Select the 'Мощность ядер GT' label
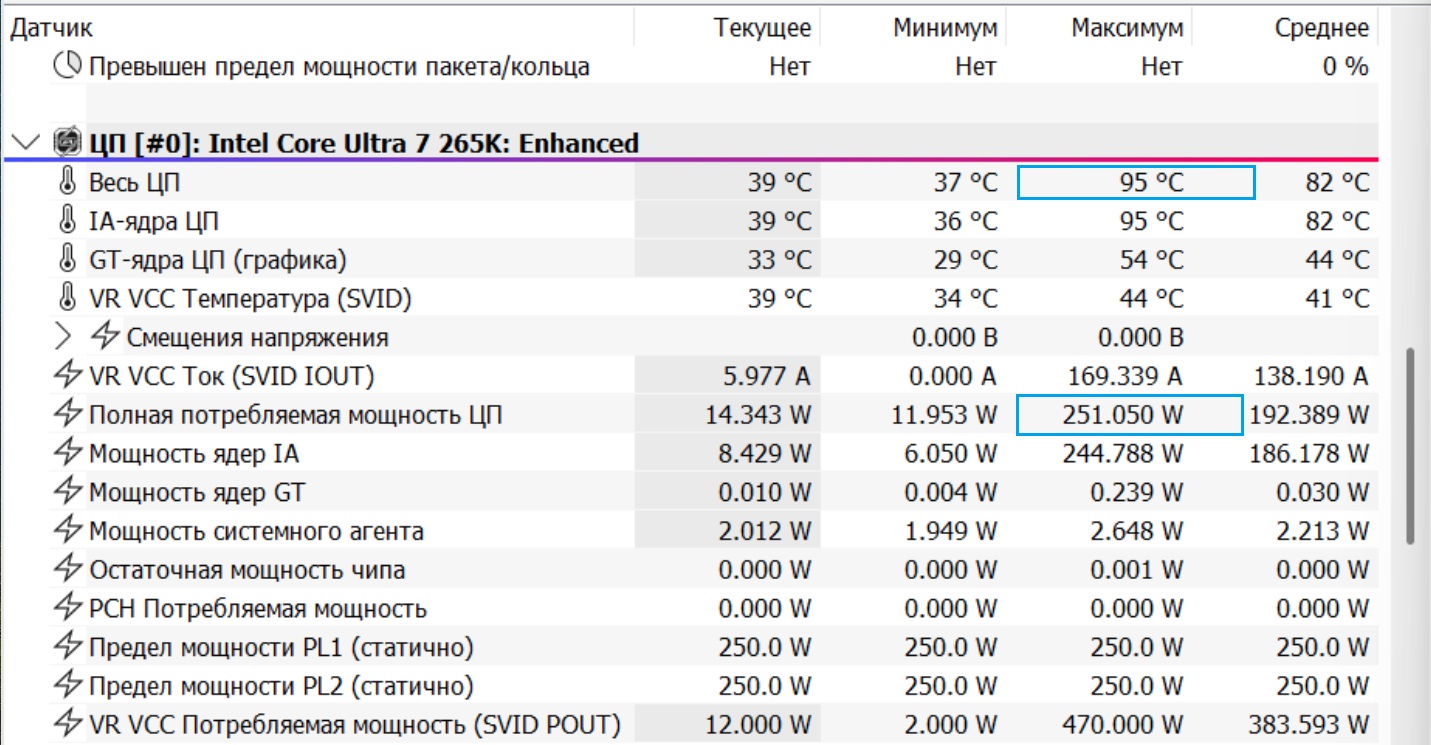1431x745 pixels. [197, 492]
